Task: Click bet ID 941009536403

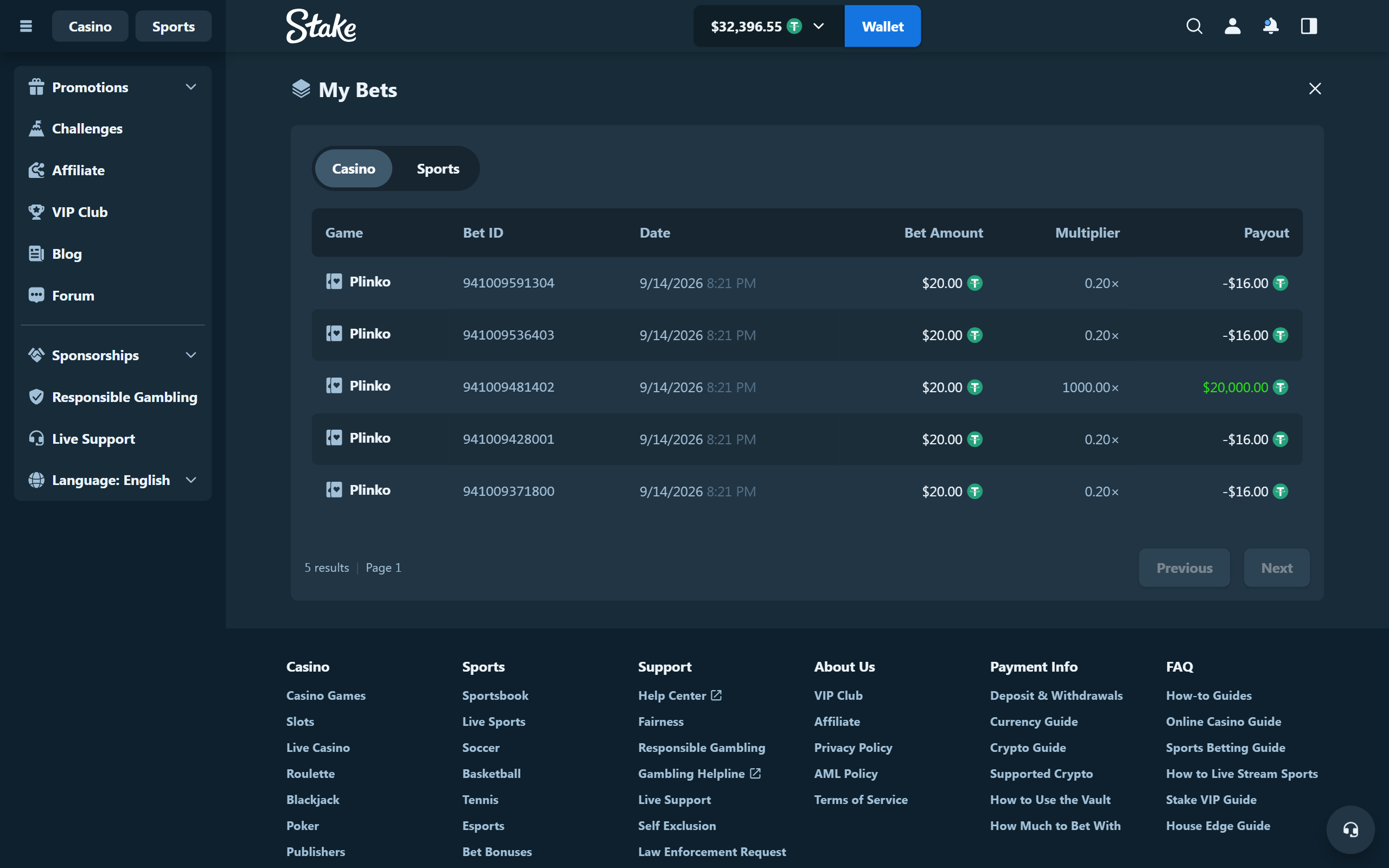Action: pyautogui.click(x=508, y=335)
